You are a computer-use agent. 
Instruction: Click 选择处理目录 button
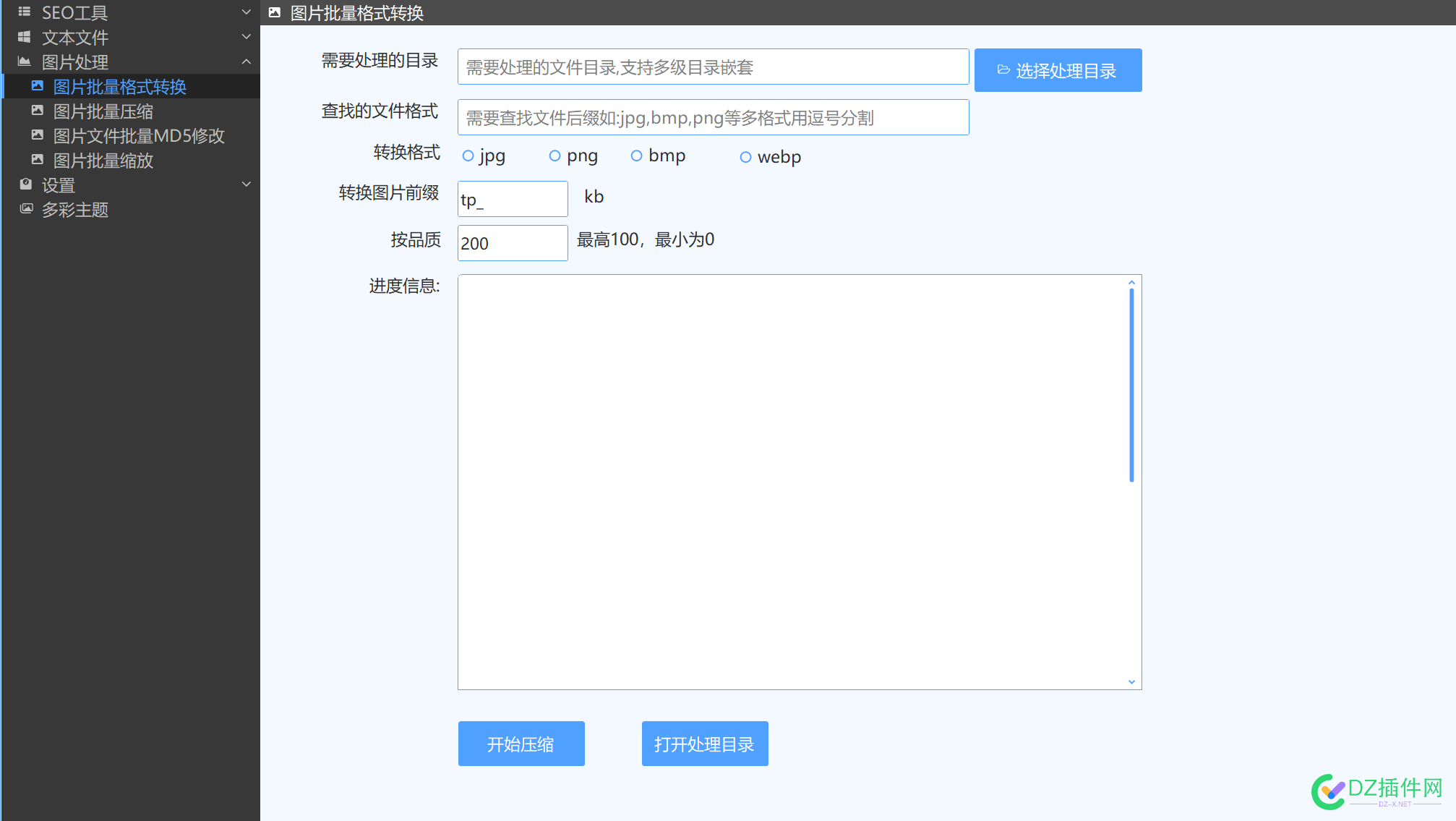click(x=1058, y=70)
